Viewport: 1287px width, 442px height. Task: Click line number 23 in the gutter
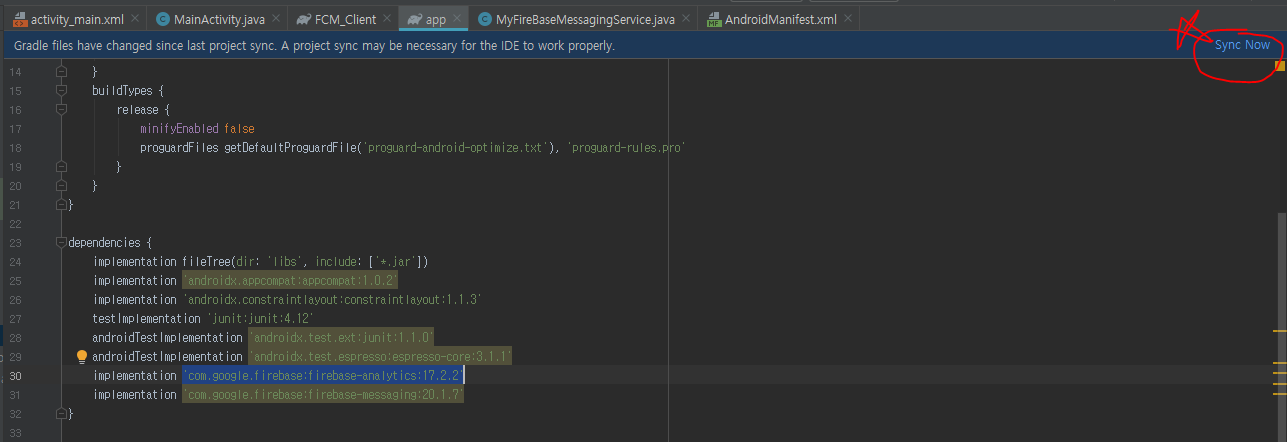point(15,243)
